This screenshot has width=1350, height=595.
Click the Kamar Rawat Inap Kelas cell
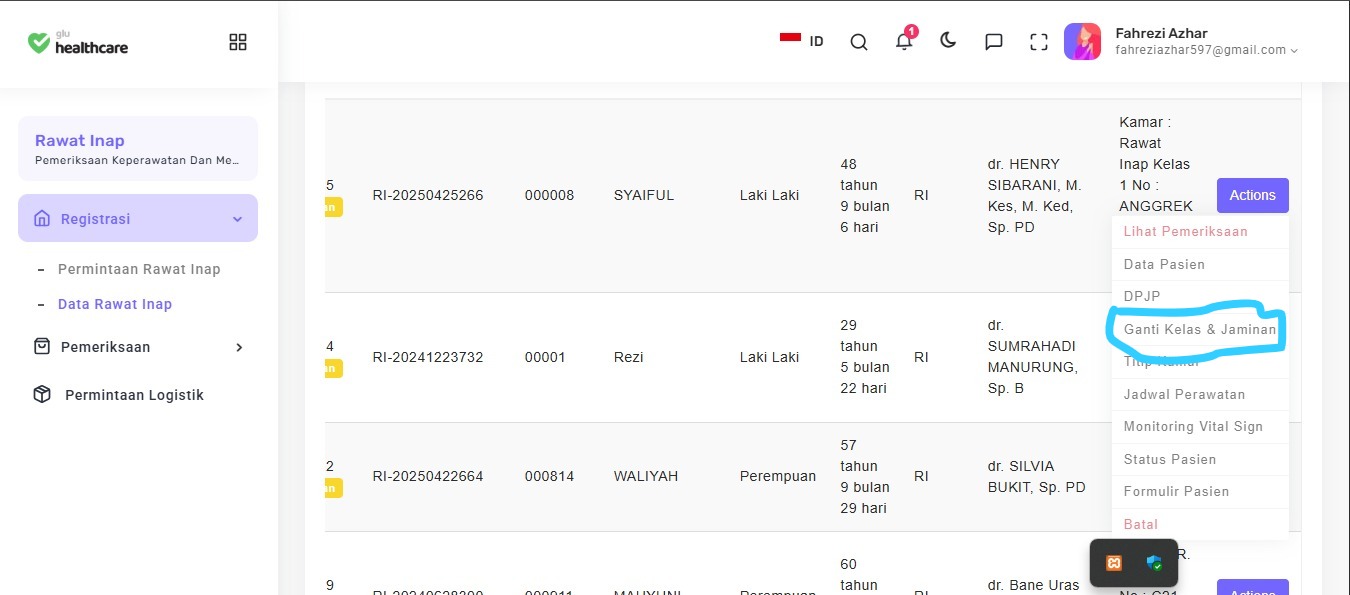coord(1156,164)
